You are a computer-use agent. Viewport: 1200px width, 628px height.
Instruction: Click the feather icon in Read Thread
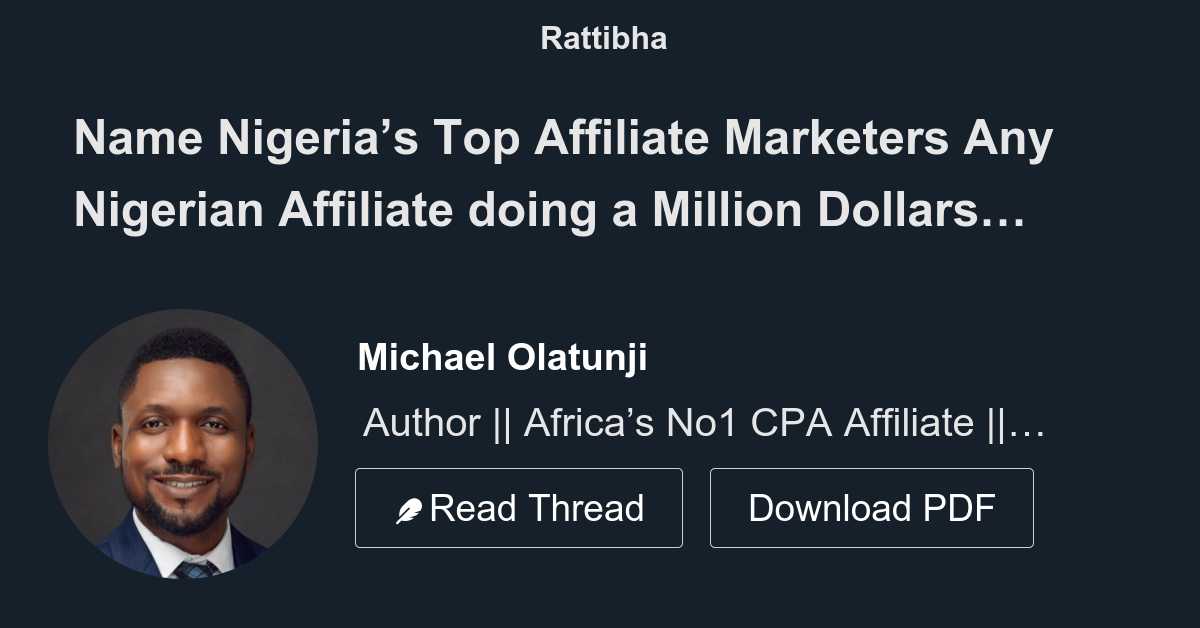point(409,511)
